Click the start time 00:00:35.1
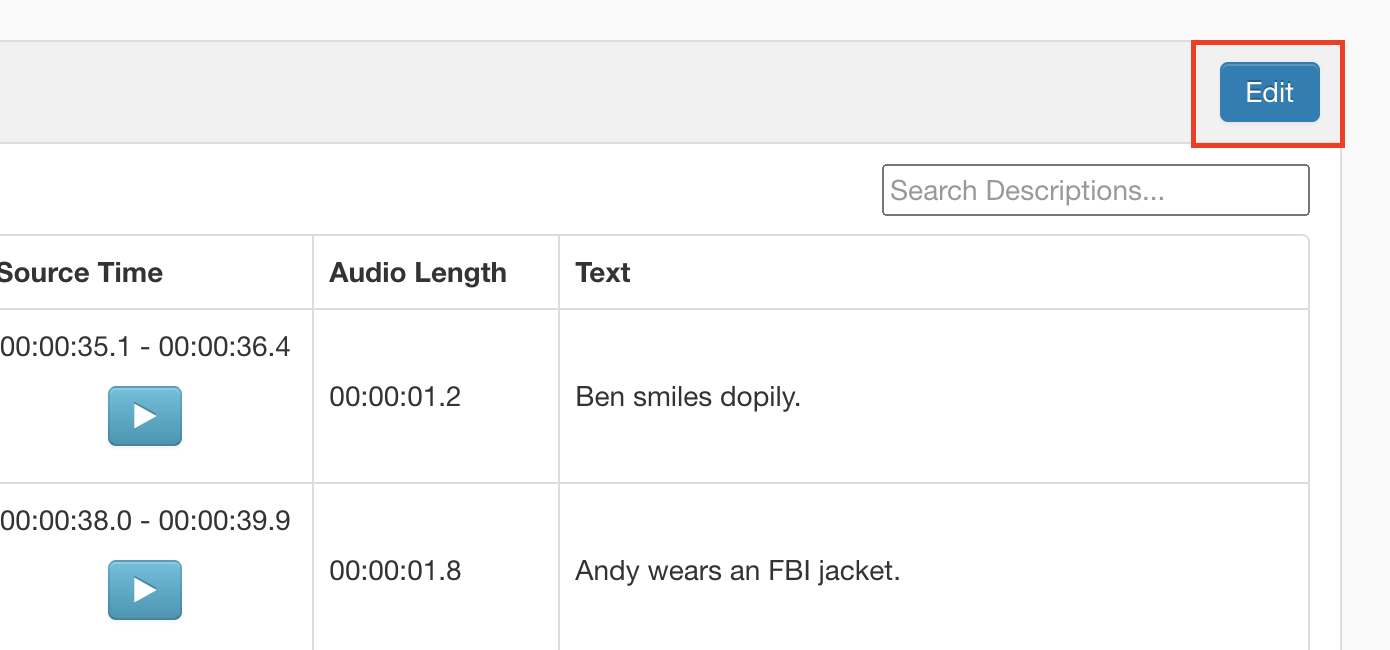 [x=69, y=347]
